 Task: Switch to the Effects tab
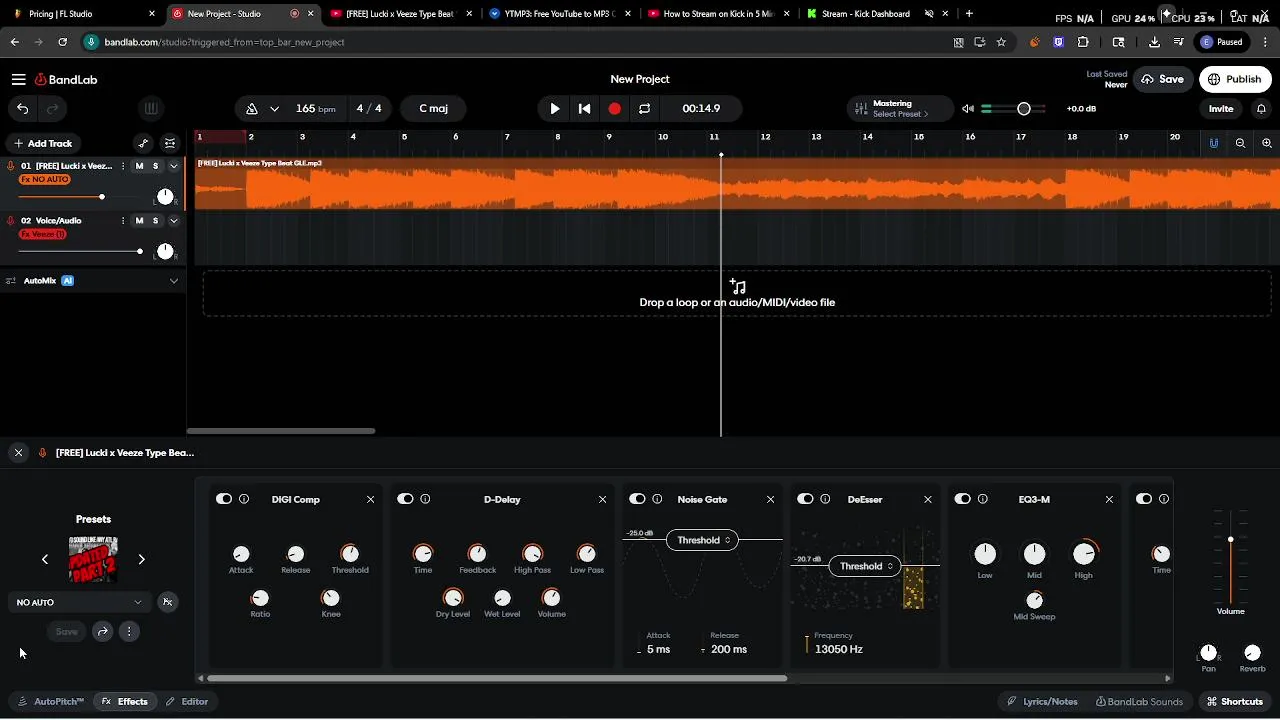(125, 701)
